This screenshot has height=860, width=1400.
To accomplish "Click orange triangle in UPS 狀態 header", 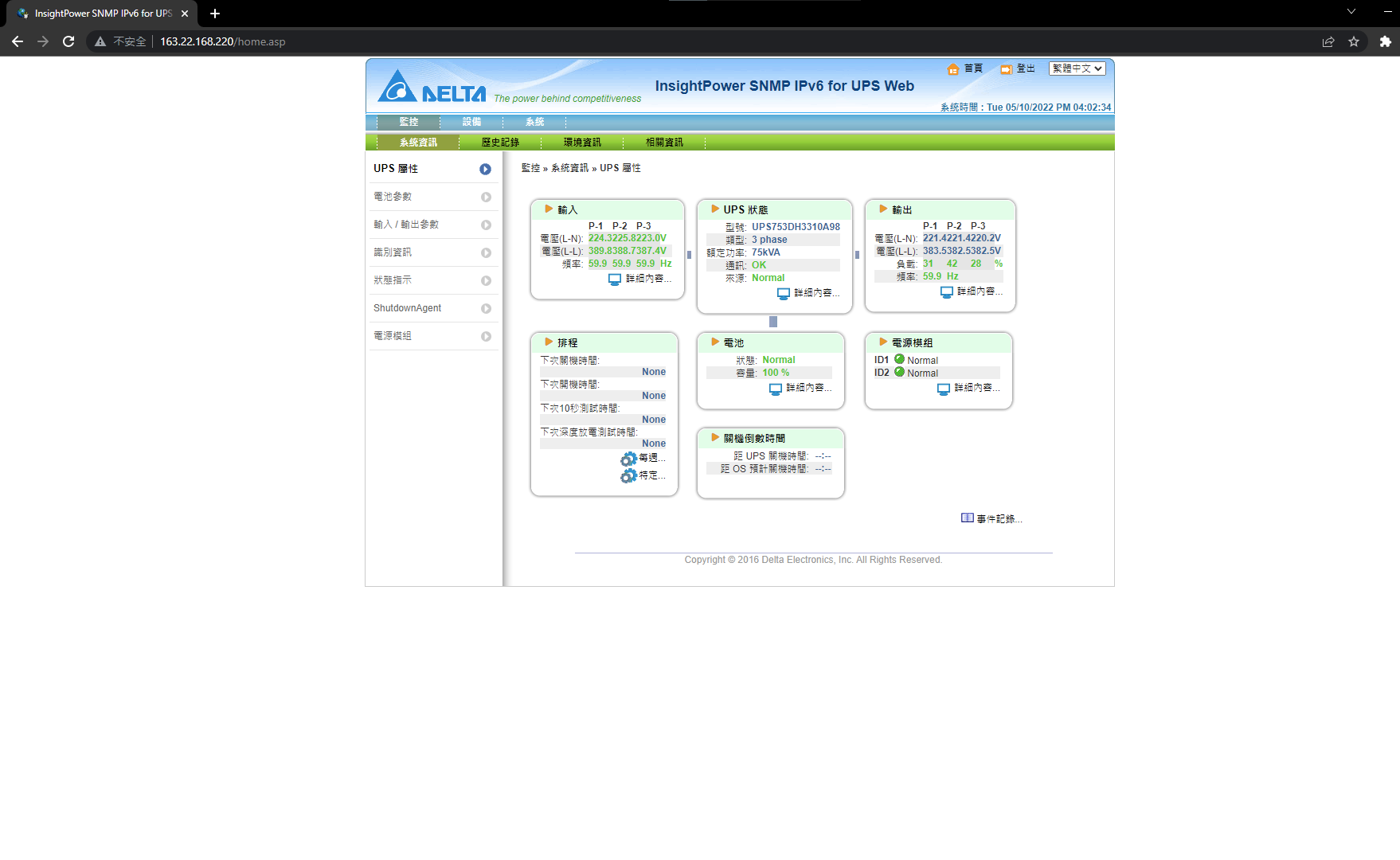I will tap(715, 209).
